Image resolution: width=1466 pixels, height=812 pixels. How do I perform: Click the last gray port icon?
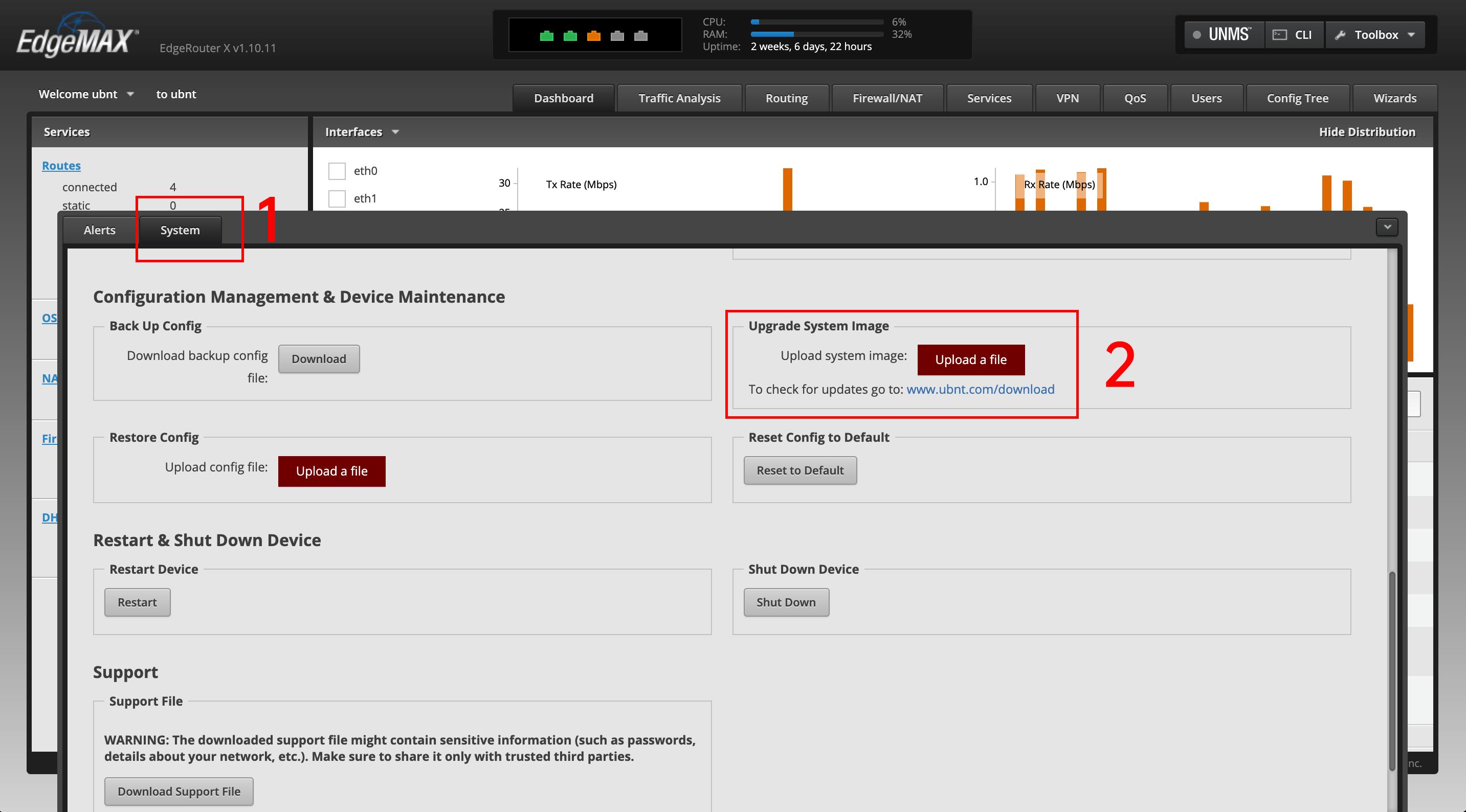tap(641, 36)
